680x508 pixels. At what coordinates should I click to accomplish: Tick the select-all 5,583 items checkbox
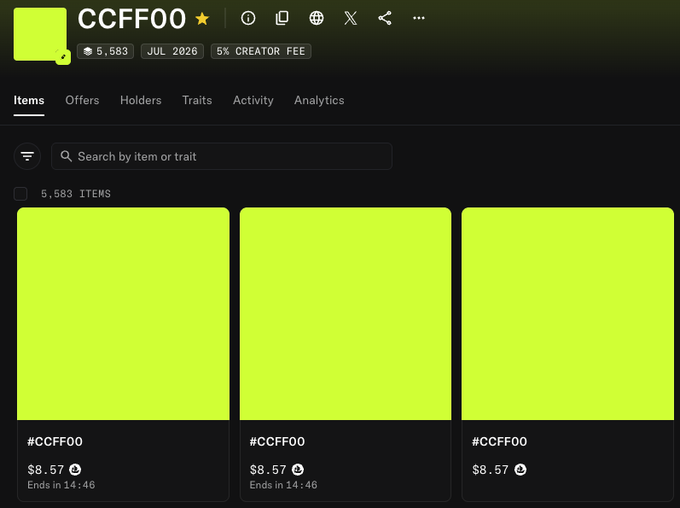pos(20,193)
